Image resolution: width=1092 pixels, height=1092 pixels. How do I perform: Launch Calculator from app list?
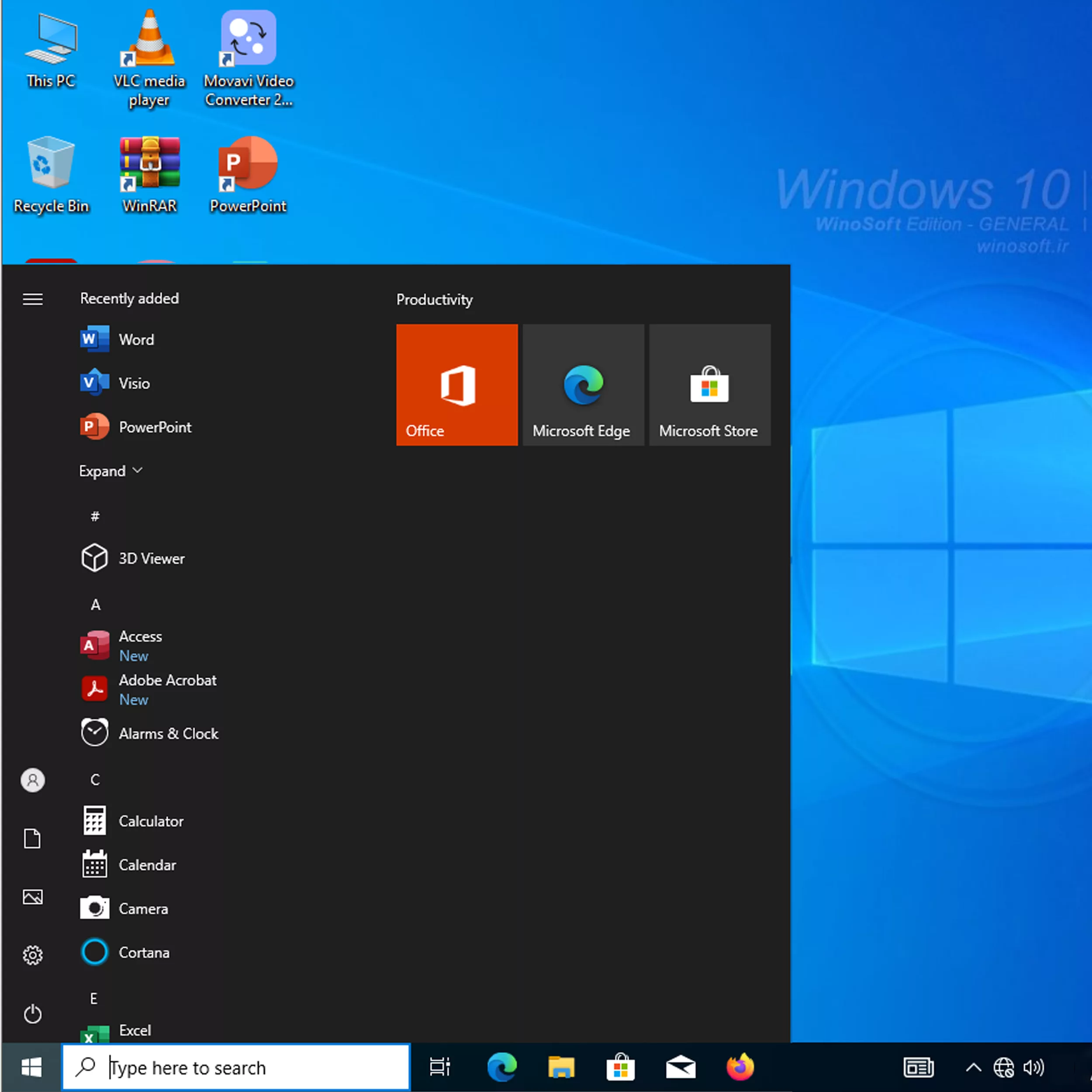[x=150, y=821]
